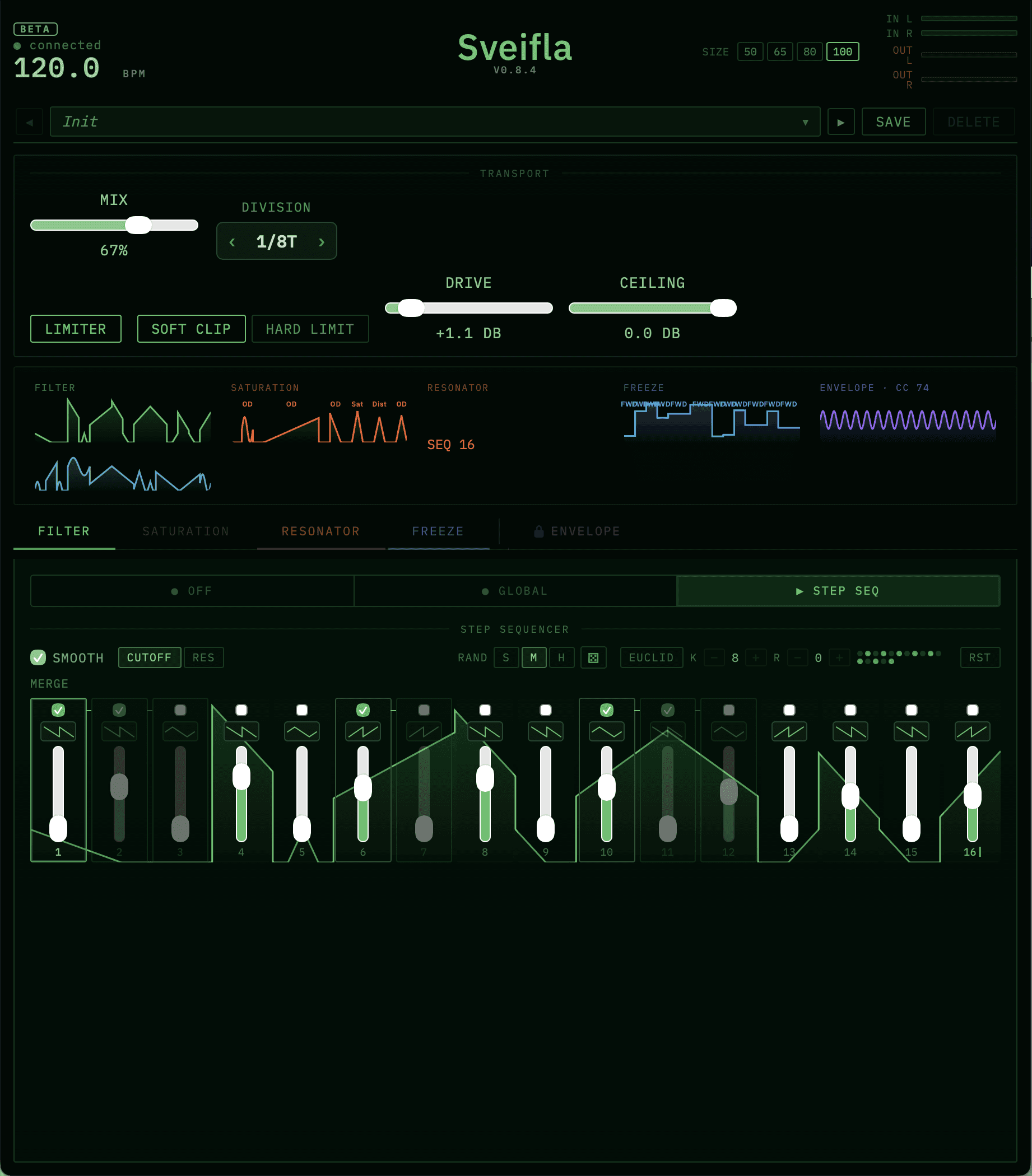1032x1176 pixels.
Task: Enable the Limiter button
Action: pyautogui.click(x=76, y=329)
